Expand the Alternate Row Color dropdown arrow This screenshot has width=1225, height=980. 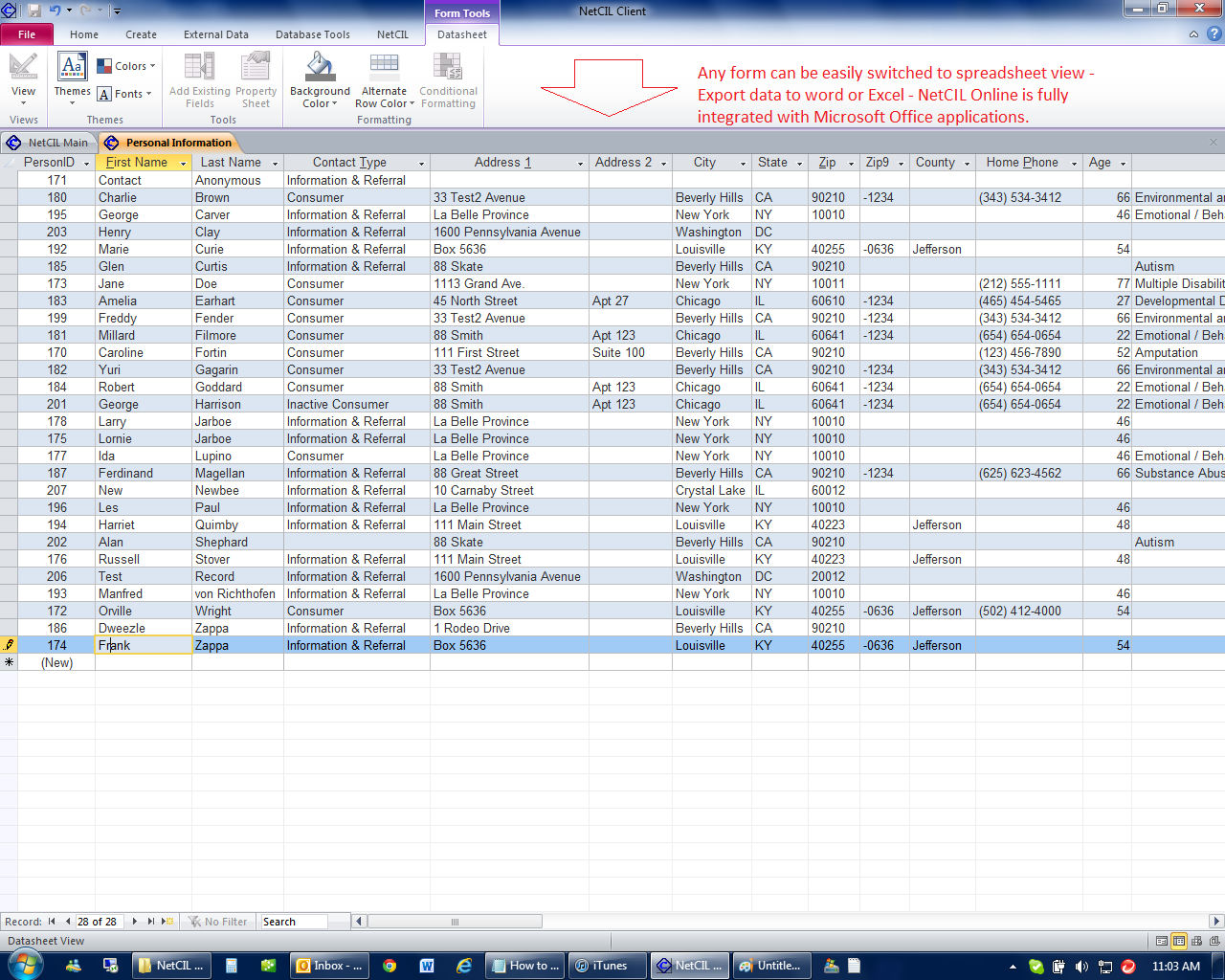(412, 103)
